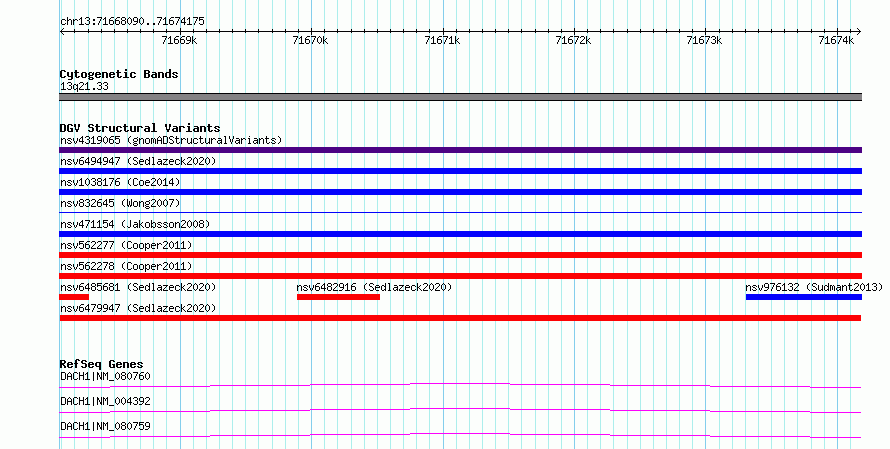Select the magenta DACH1 NM_080759 transcript line
This screenshot has width=890, height=449.
[x=460, y=435]
